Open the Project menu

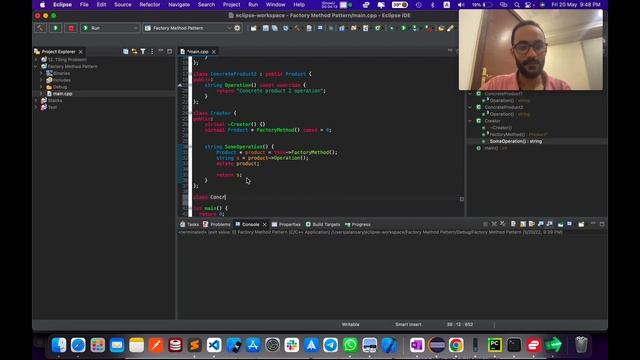click(x=231, y=4)
